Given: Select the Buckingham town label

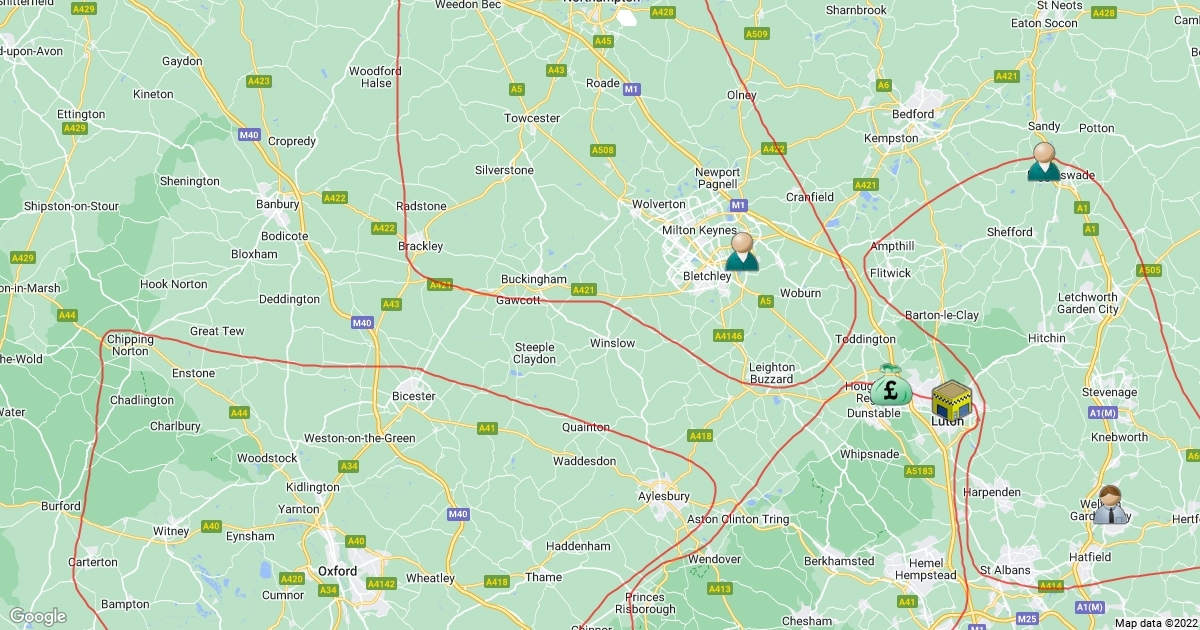Looking at the screenshot, I should point(534,279).
